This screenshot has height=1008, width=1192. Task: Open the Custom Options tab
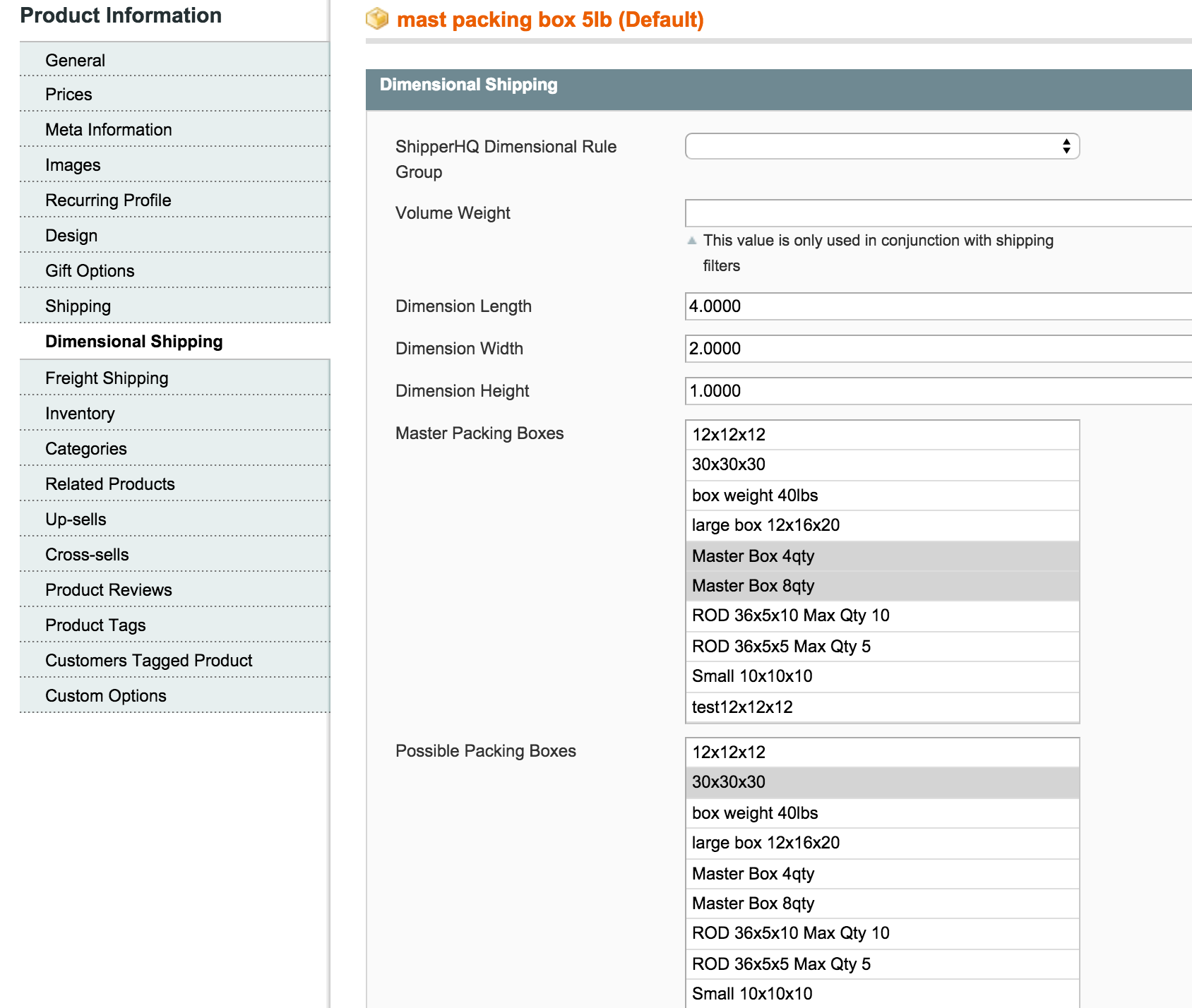[x=106, y=696]
